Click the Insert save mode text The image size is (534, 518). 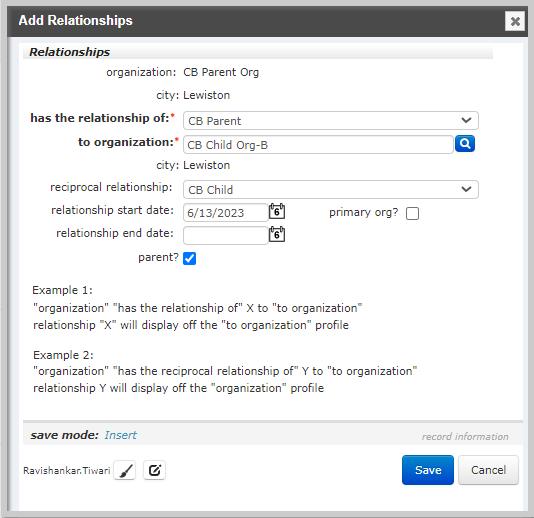(x=121, y=435)
